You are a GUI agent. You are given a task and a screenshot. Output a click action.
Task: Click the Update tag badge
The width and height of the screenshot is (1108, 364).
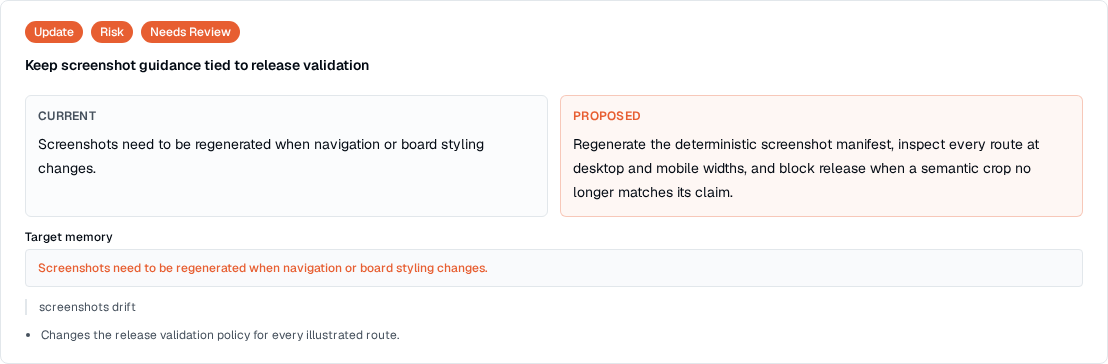(54, 32)
